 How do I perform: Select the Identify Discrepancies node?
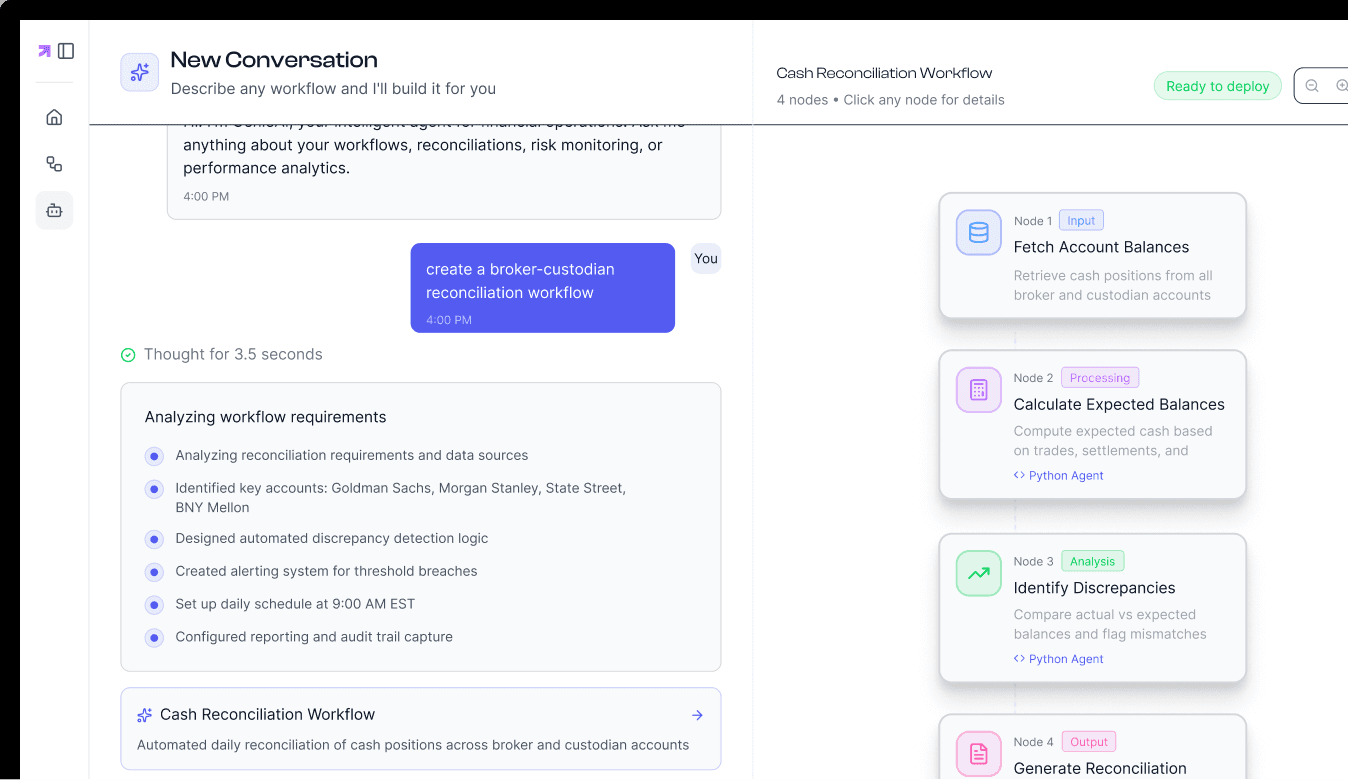tap(1093, 608)
